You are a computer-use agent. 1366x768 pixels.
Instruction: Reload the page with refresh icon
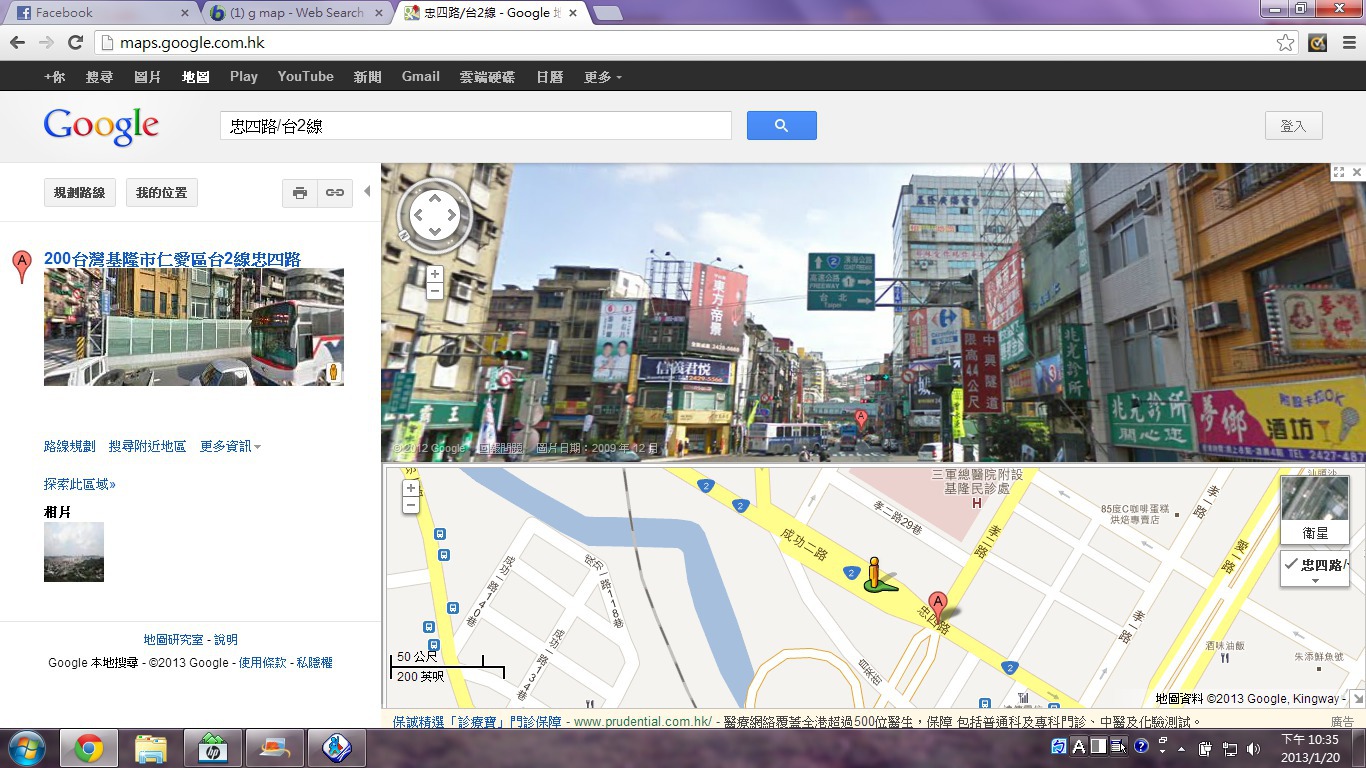tap(75, 42)
